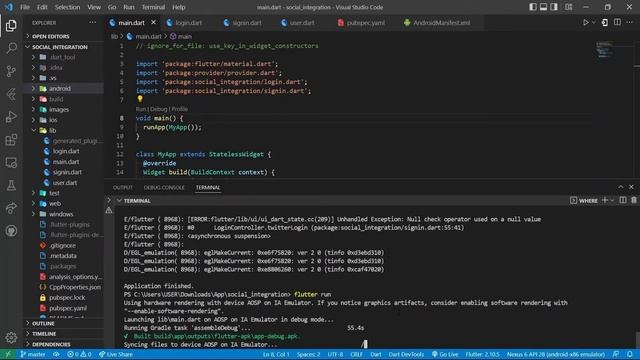The width and height of the screenshot is (640, 360).
Task: Toggle secondary side bar layout icon
Action: click(554, 7)
